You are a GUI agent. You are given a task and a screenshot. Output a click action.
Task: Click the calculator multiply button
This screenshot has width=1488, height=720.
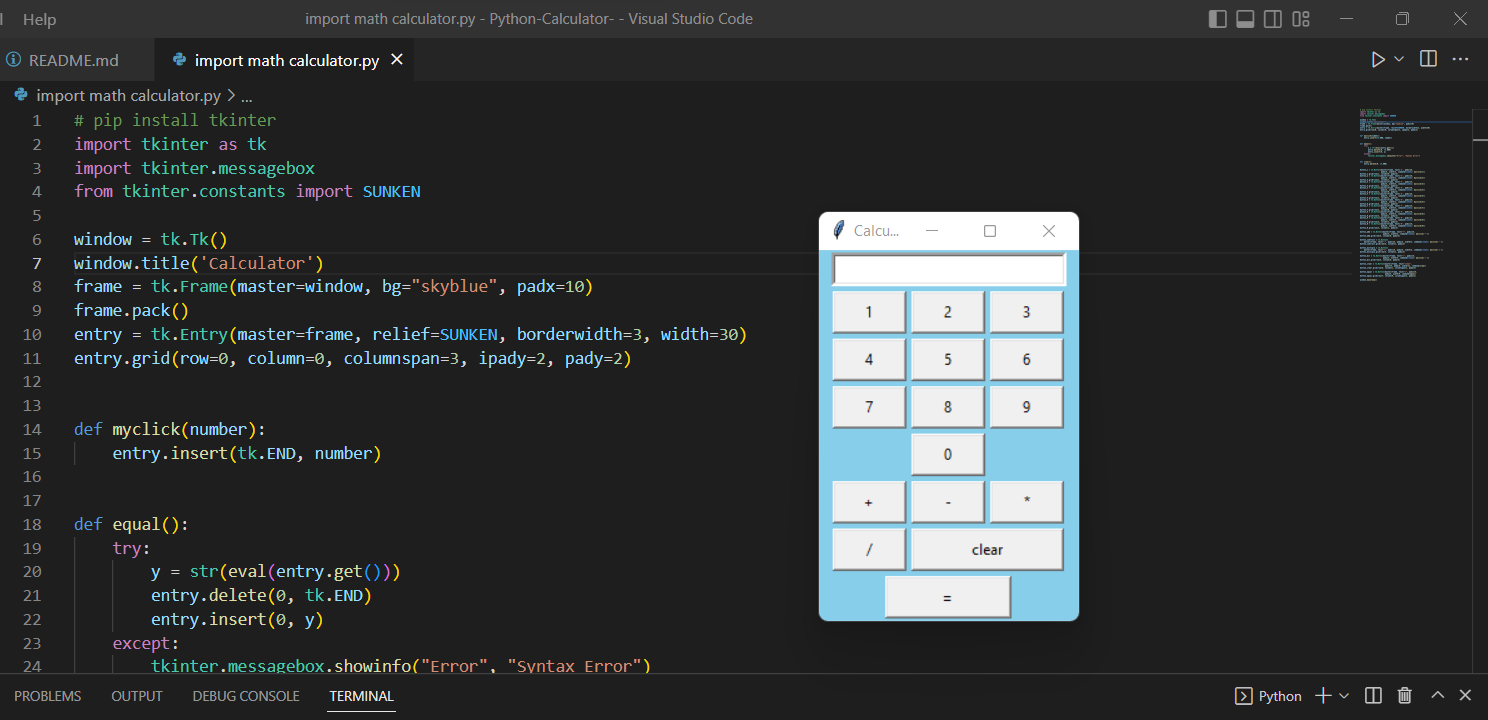click(1027, 502)
